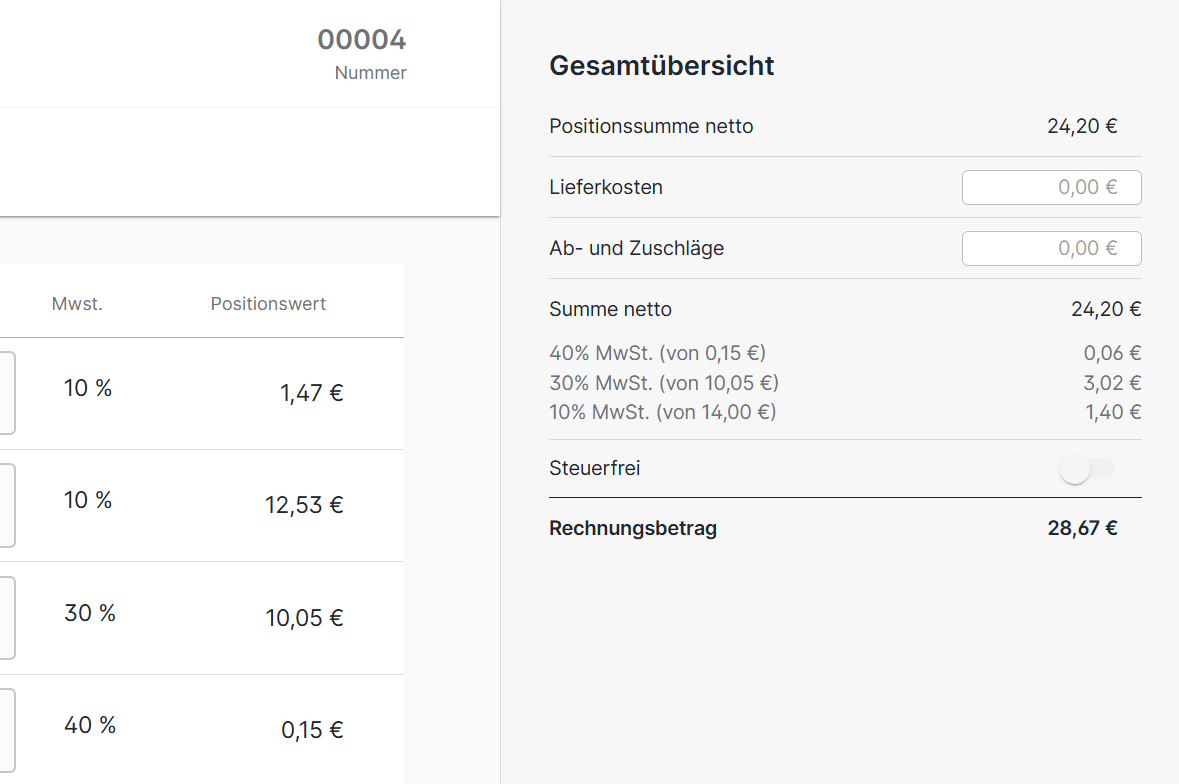Viewport: 1179px width, 784px height.
Task: Click the 10,05 € position value
Action: pyautogui.click(x=304, y=618)
